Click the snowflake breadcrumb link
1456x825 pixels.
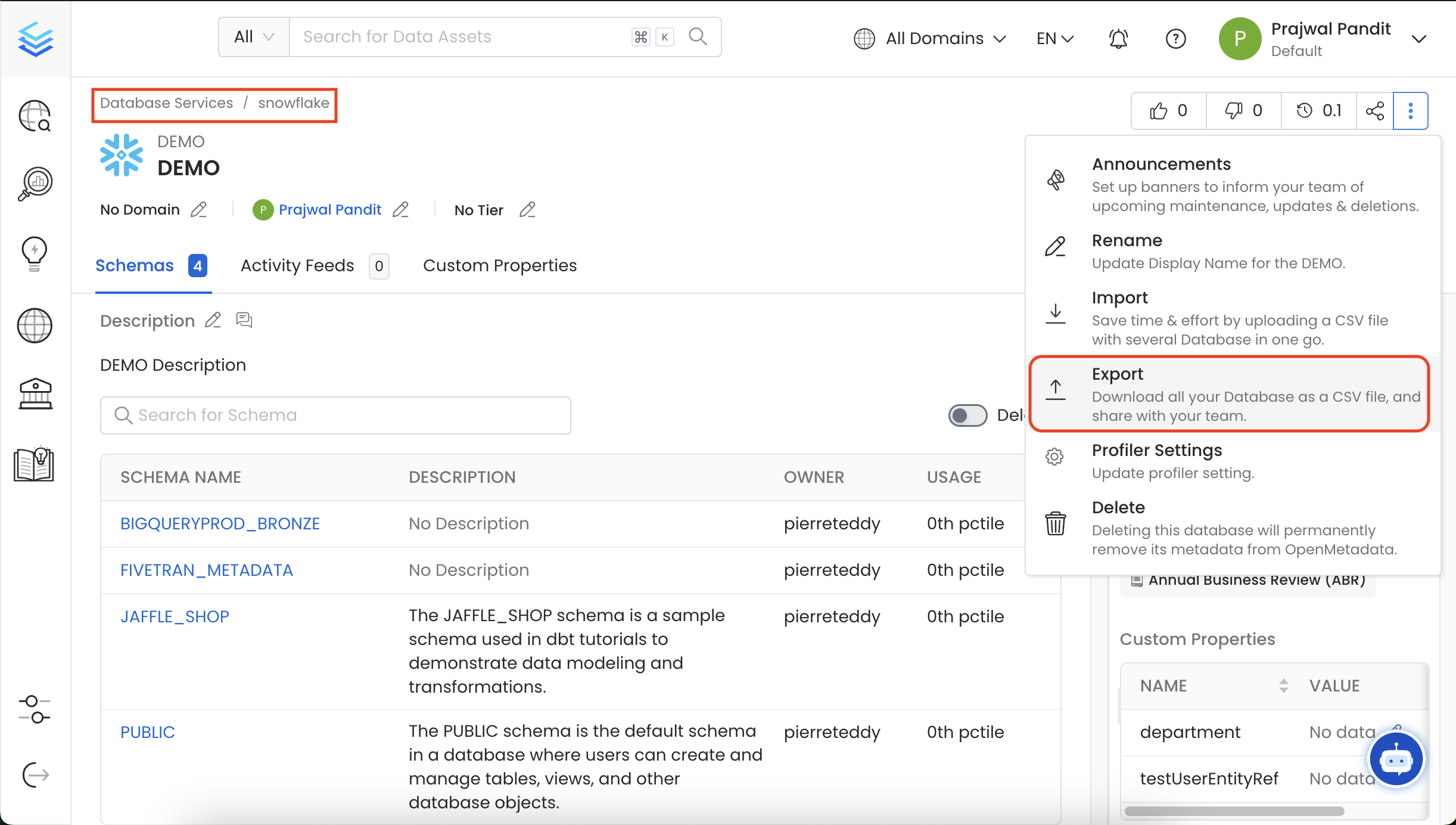point(293,103)
